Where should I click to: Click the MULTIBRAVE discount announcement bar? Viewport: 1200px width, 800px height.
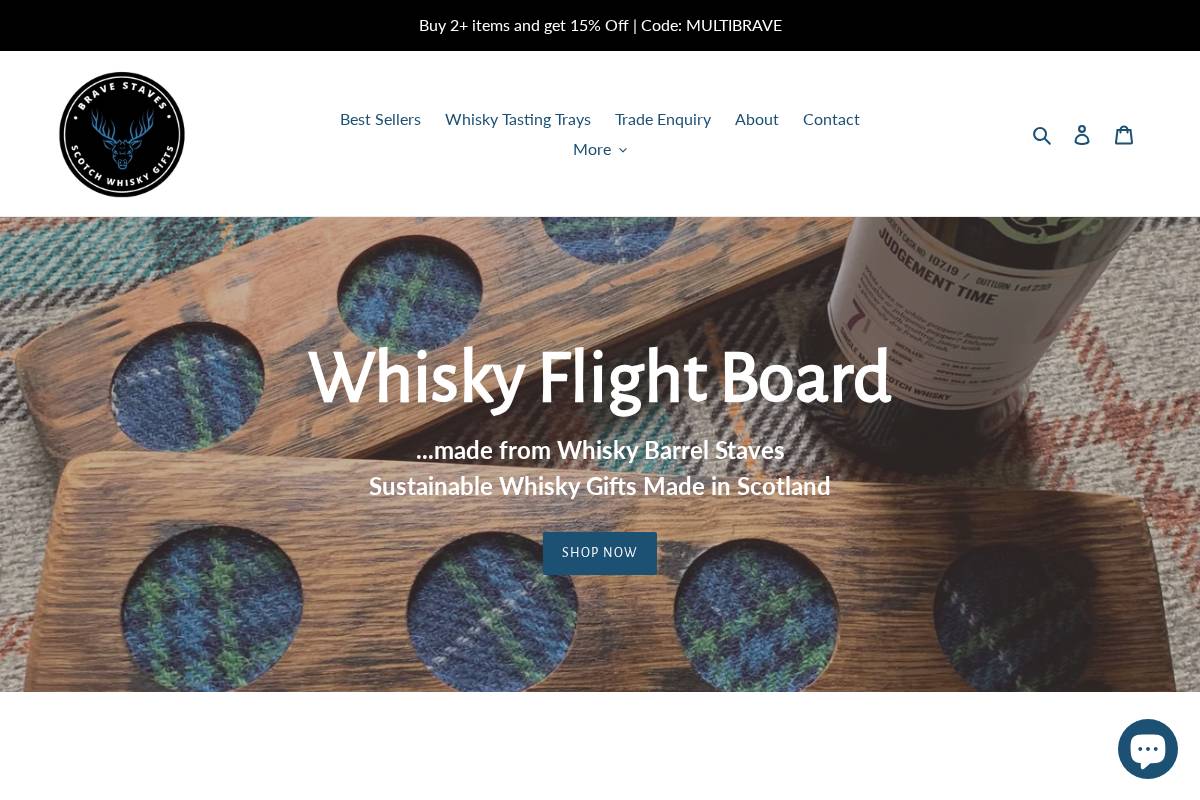[x=600, y=25]
